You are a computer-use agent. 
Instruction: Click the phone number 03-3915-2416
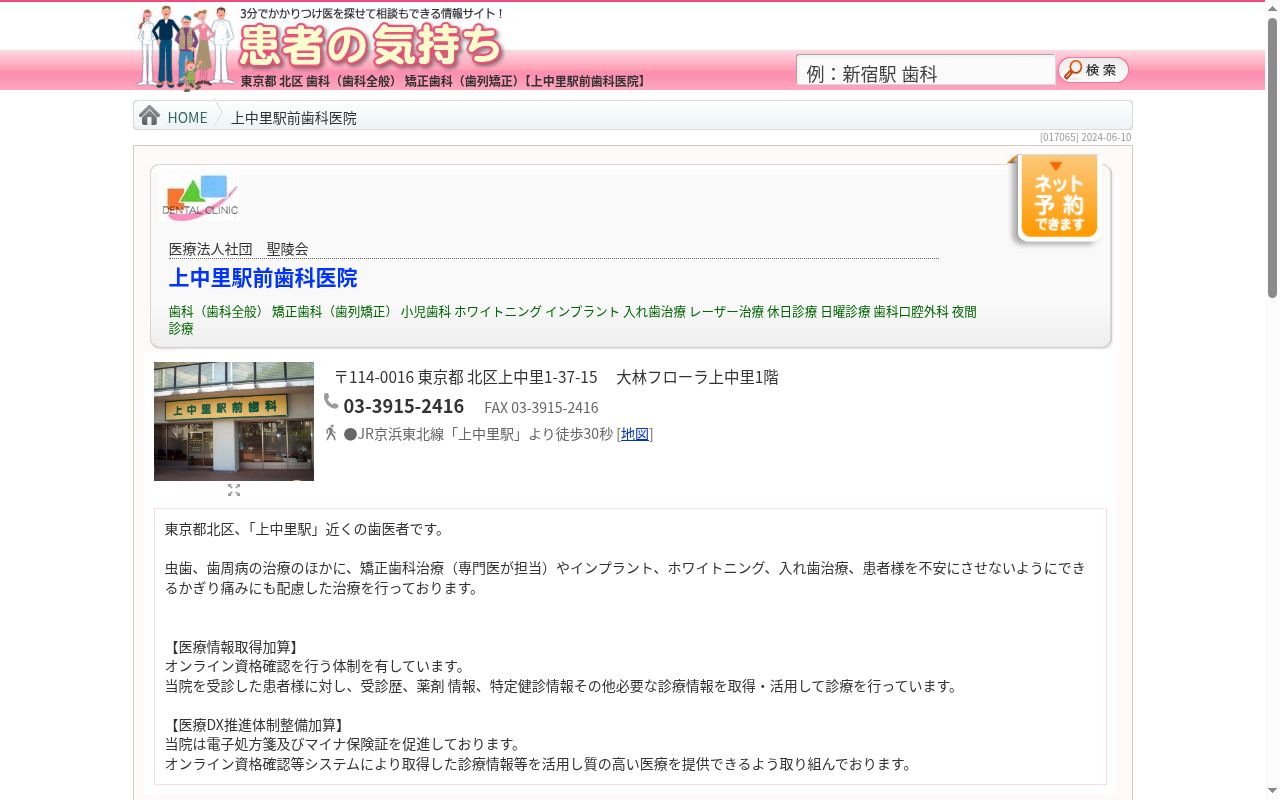404,406
